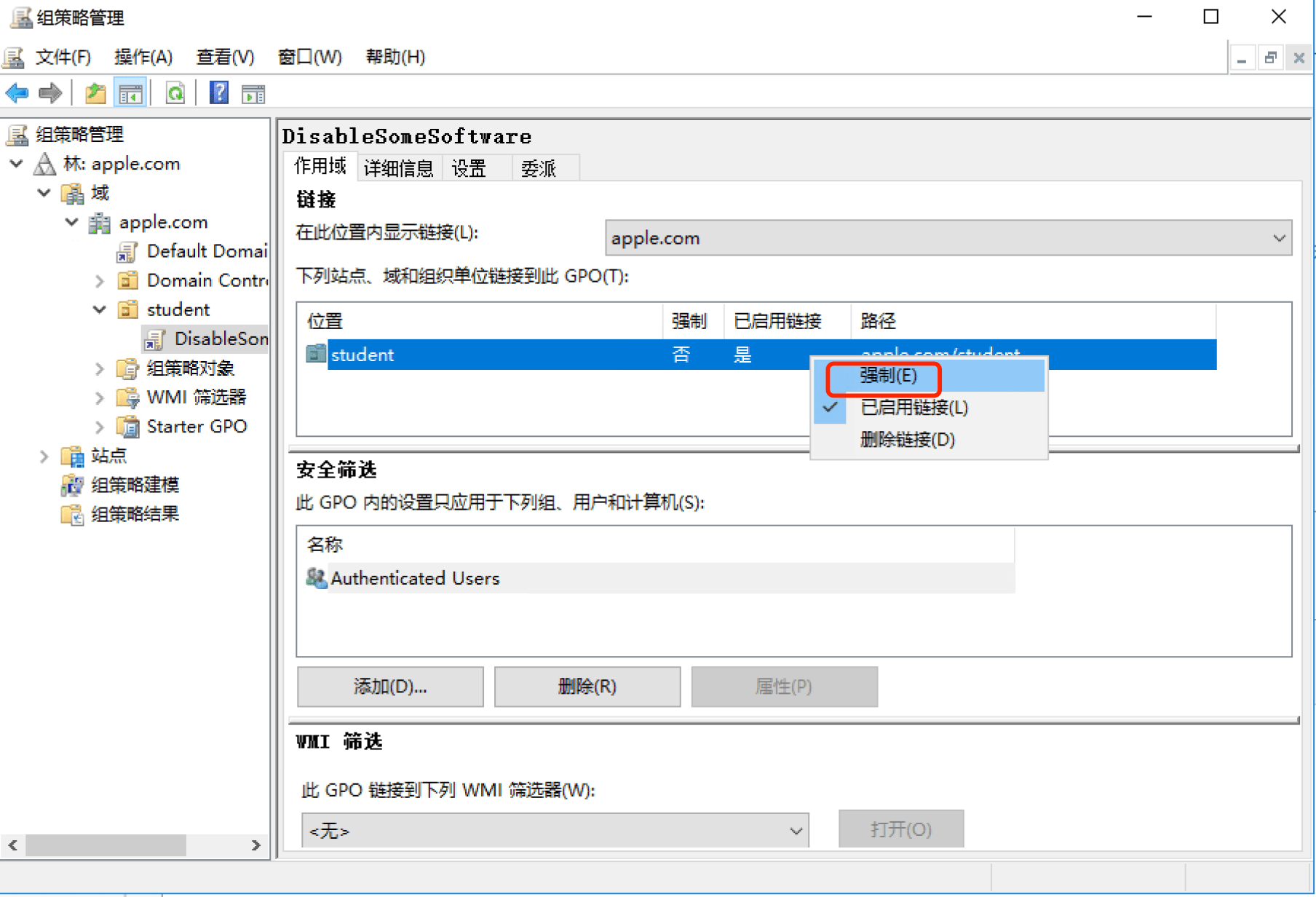This screenshot has width=1316, height=897.
Task: Enable 强制(E) in the context menu
Action: pos(888,376)
